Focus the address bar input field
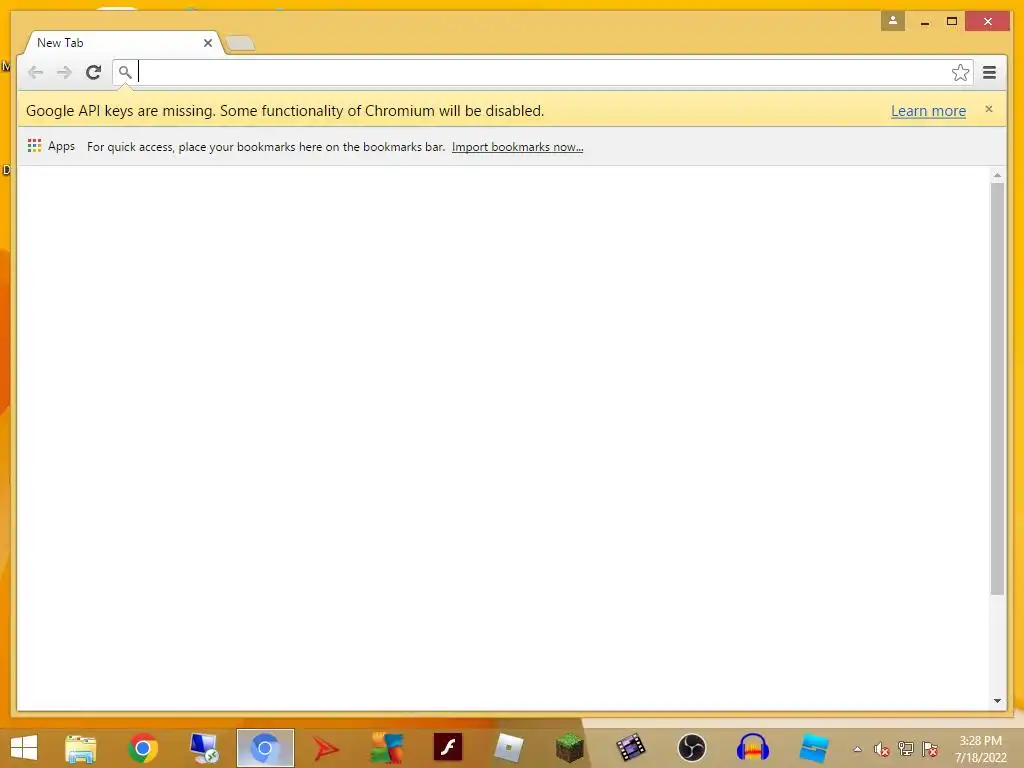 542,72
